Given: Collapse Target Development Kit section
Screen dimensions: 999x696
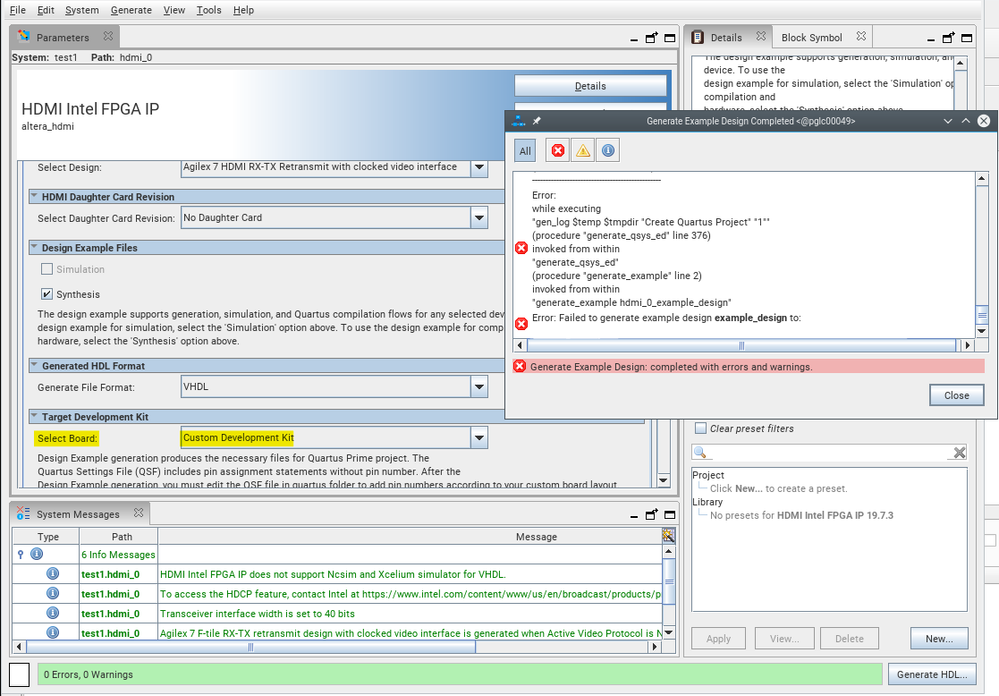Looking at the screenshot, I should click(34, 416).
